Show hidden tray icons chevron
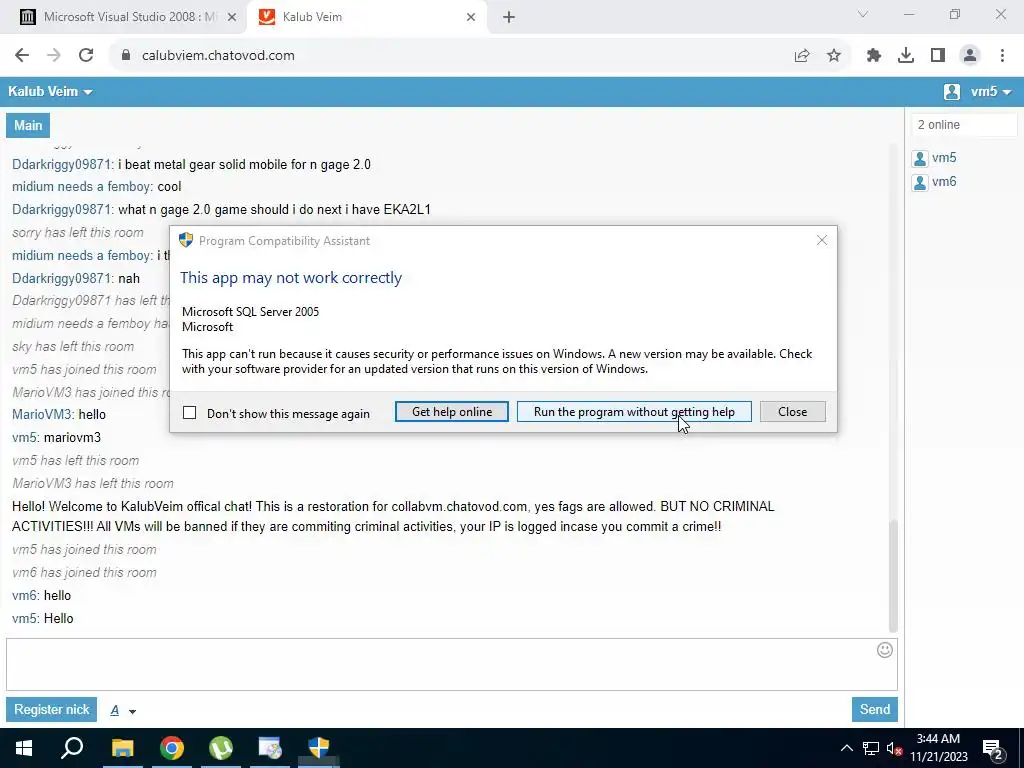 point(846,748)
